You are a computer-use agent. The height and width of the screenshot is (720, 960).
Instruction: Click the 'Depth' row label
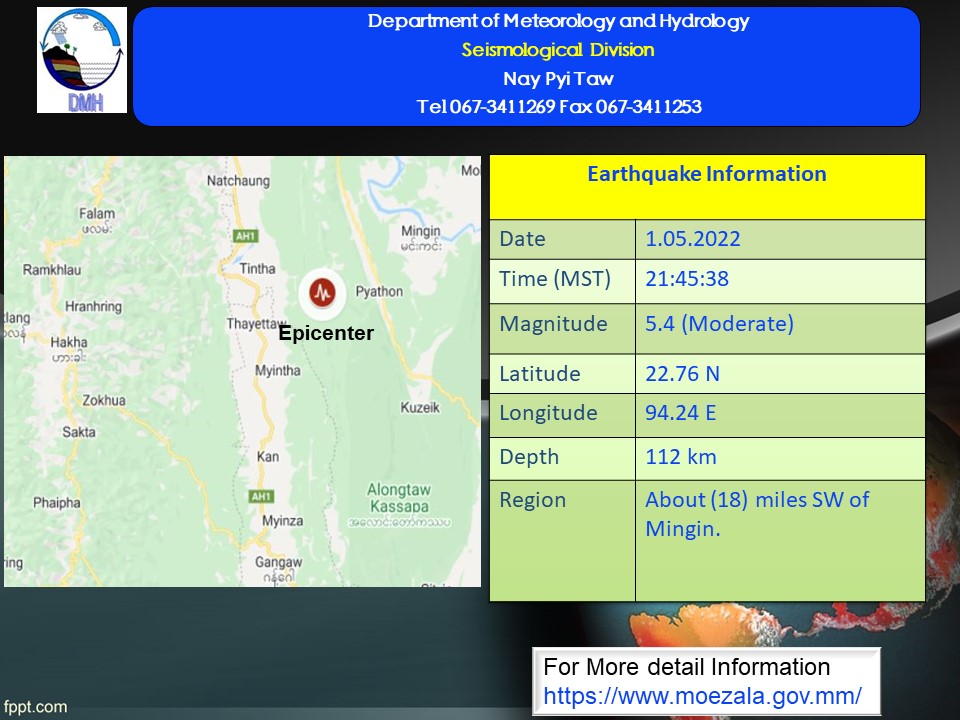tap(529, 457)
